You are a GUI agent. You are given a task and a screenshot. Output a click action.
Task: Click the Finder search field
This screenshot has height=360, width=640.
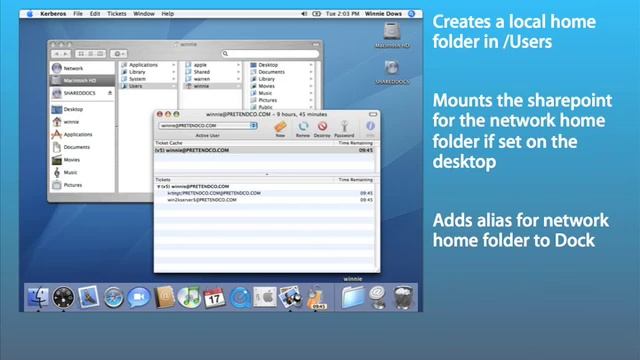[x=270, y=53]
